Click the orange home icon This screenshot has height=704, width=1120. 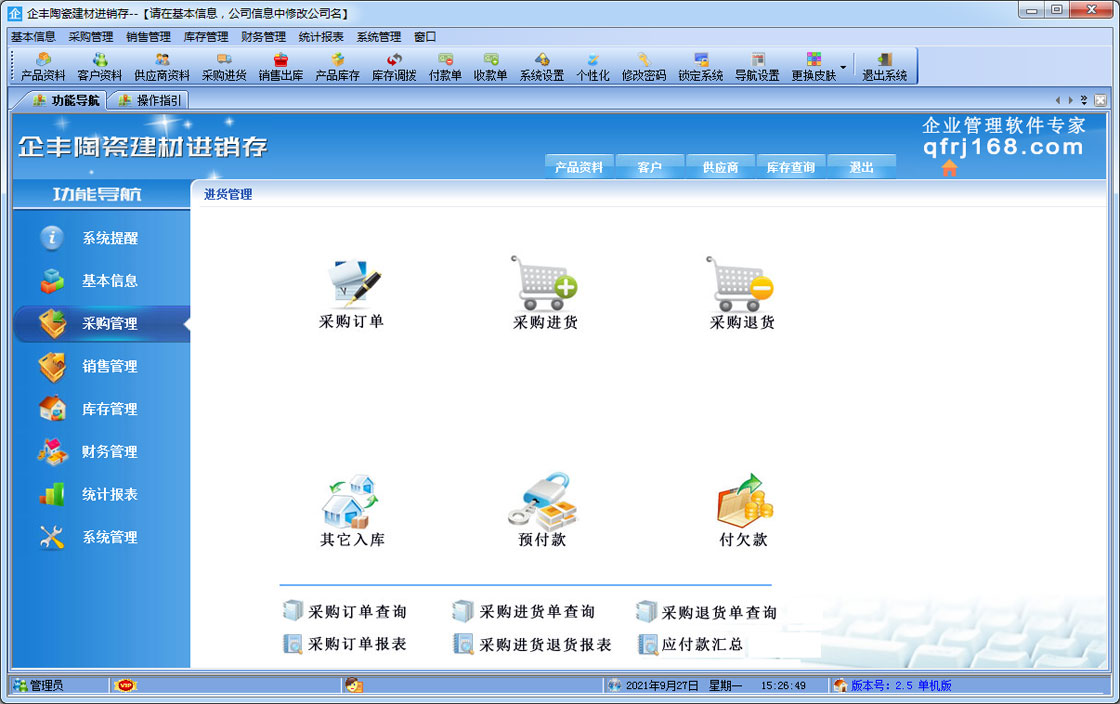click(x=949, y=168)
